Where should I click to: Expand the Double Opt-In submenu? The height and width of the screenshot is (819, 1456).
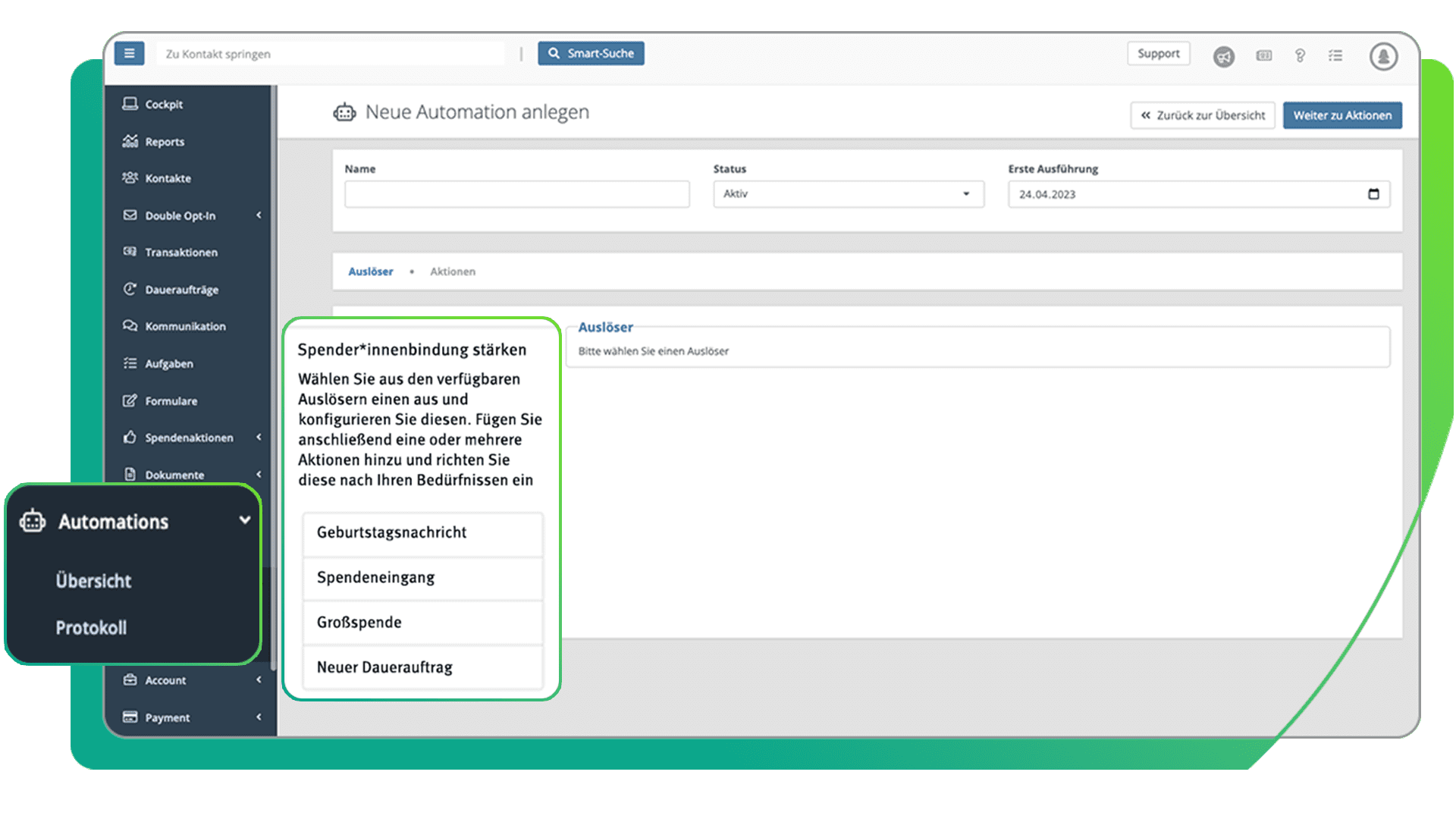(x=259, y=215)
